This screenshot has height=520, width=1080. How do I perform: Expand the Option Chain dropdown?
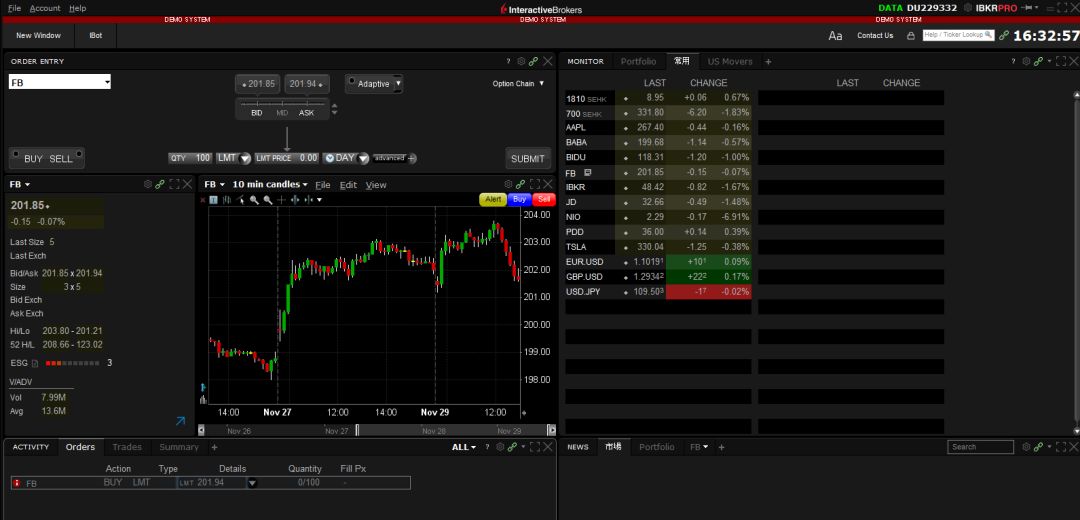pyautogui.click(x=519, y=84)
